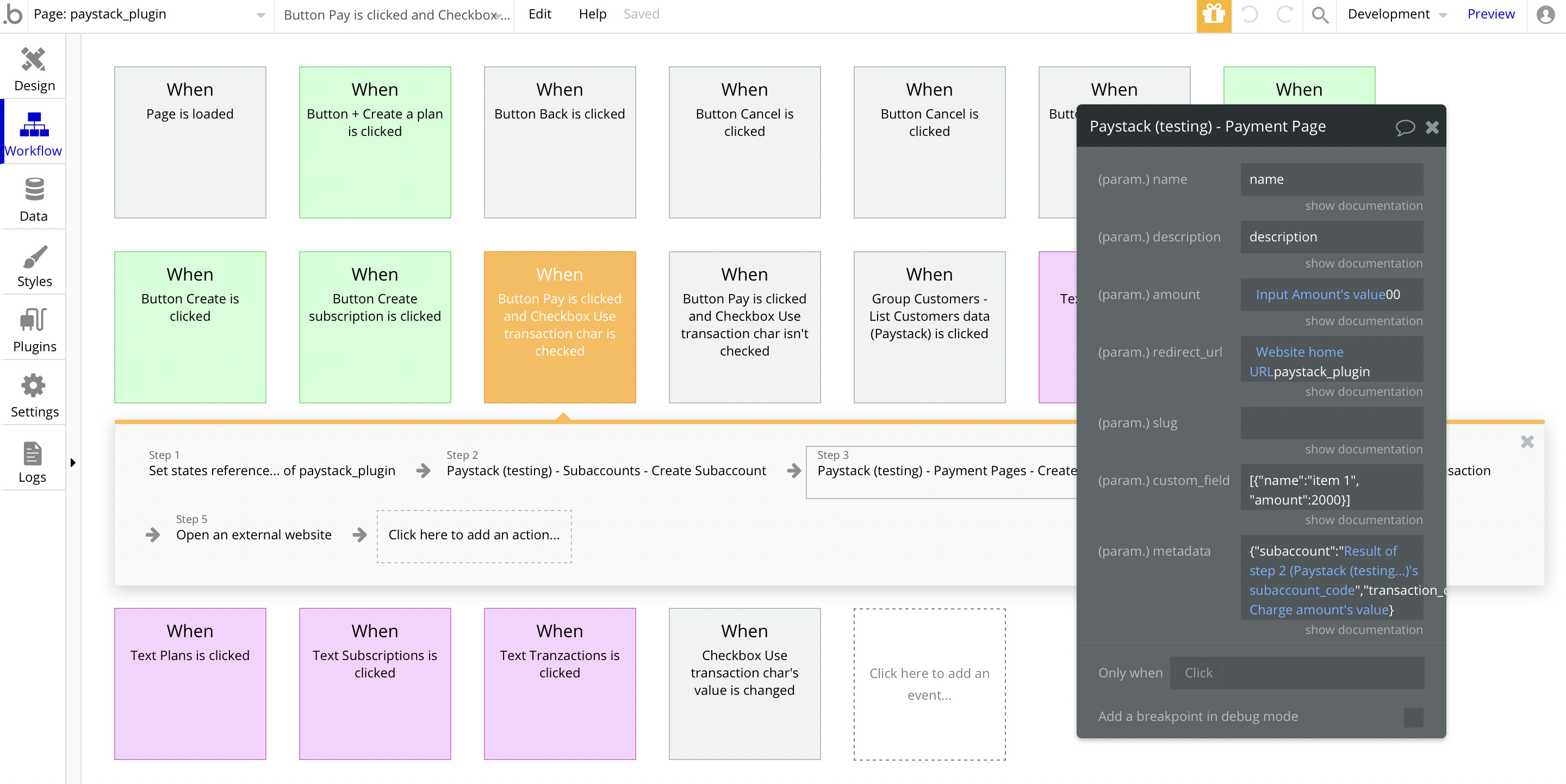Image resolution: width=1566 pixels, height=784 pixels.
Task: Select Text Subscriptions is clicked event
Action: [375, 684]
